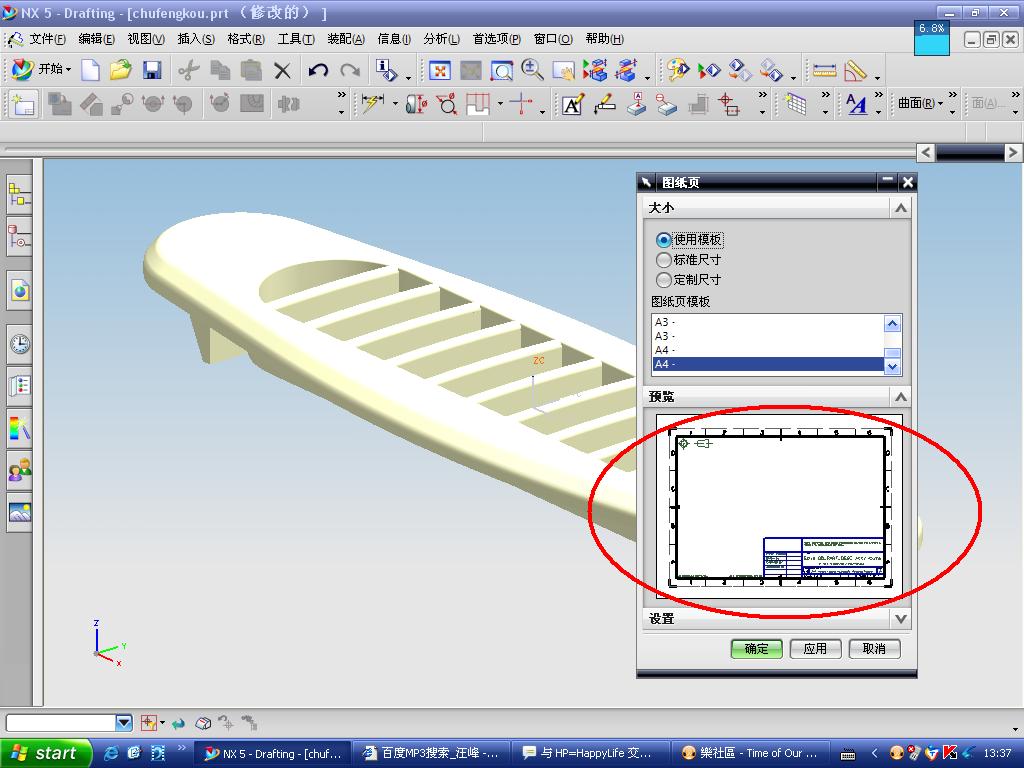Image resolution: width=1024 pixels, height=768 pixels.
Task: Activate the Zoom window icon
Action: click(502, 70)
